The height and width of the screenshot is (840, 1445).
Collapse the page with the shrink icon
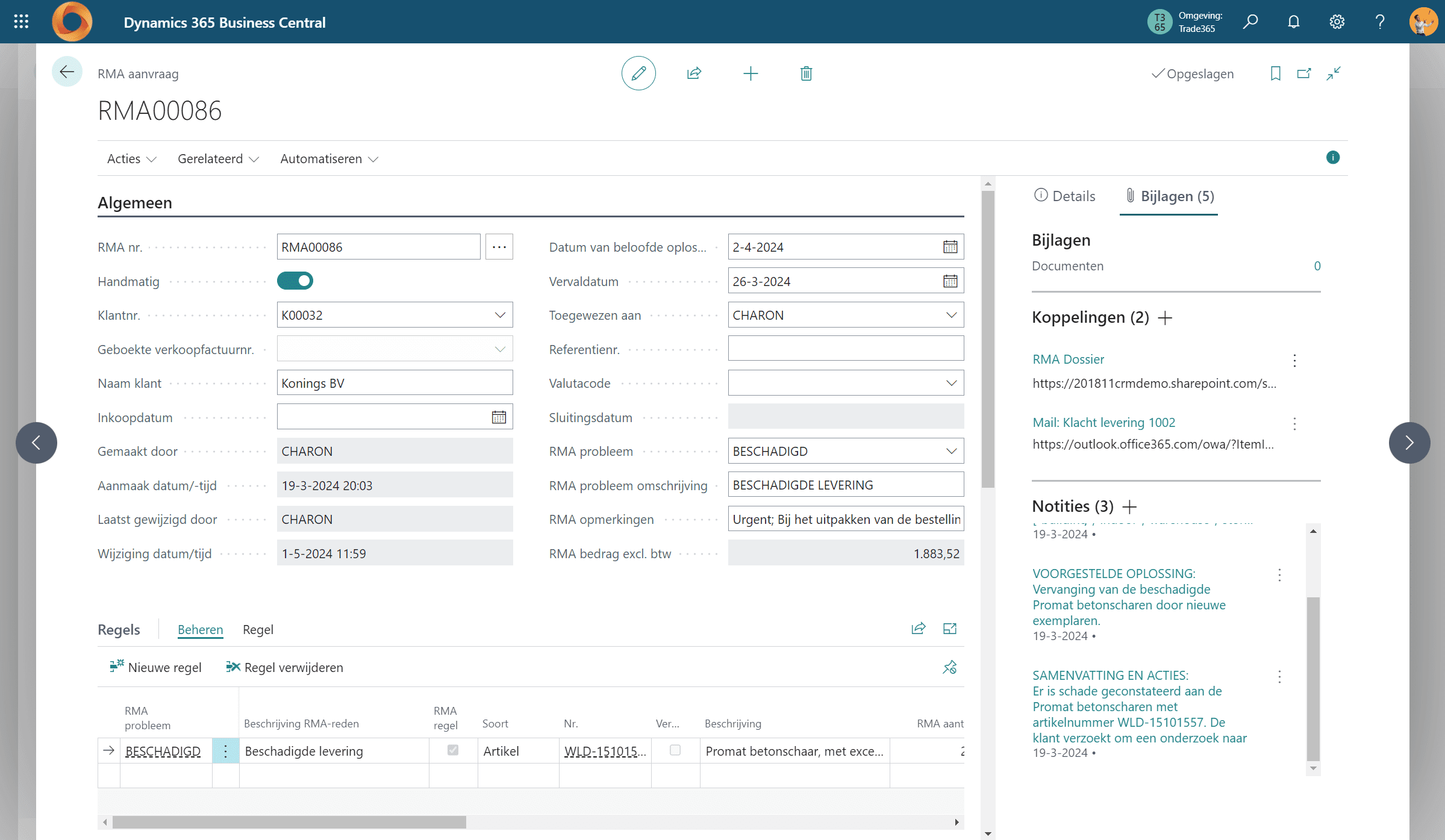click(1334, 73)
